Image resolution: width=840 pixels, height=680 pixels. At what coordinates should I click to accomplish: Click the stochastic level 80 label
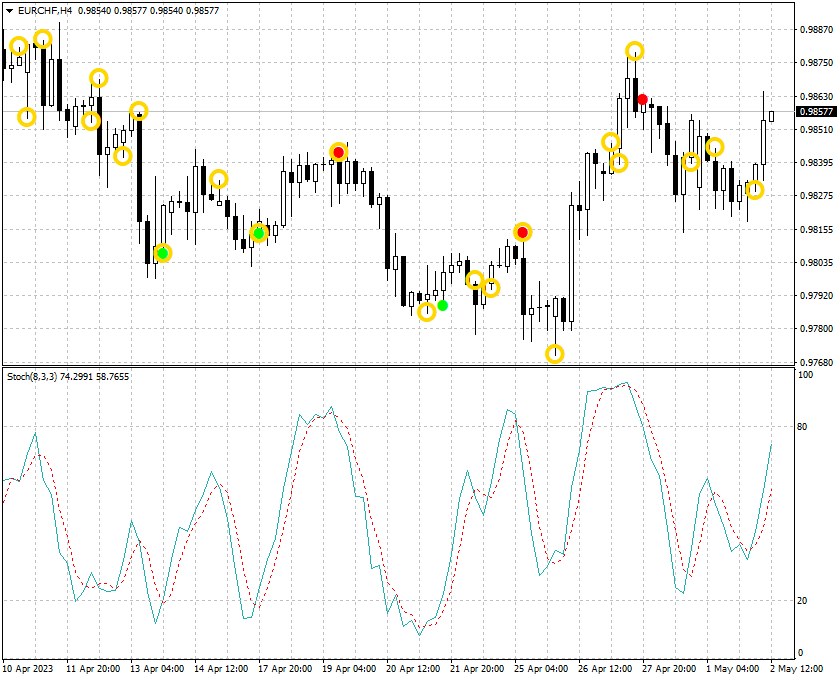pyautogui.click(x=802, y=427)
